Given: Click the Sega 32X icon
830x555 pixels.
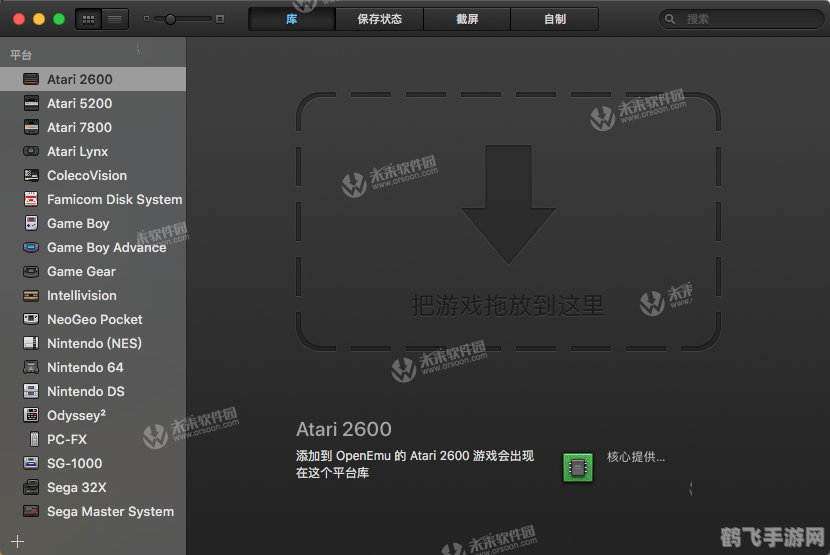Looking at the screenshot, I should coord(31,487).
